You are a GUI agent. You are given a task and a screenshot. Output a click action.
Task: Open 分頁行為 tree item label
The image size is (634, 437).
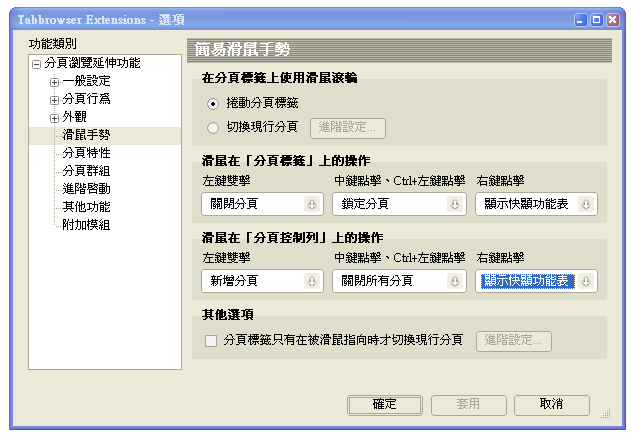click(x=86, y=99)
